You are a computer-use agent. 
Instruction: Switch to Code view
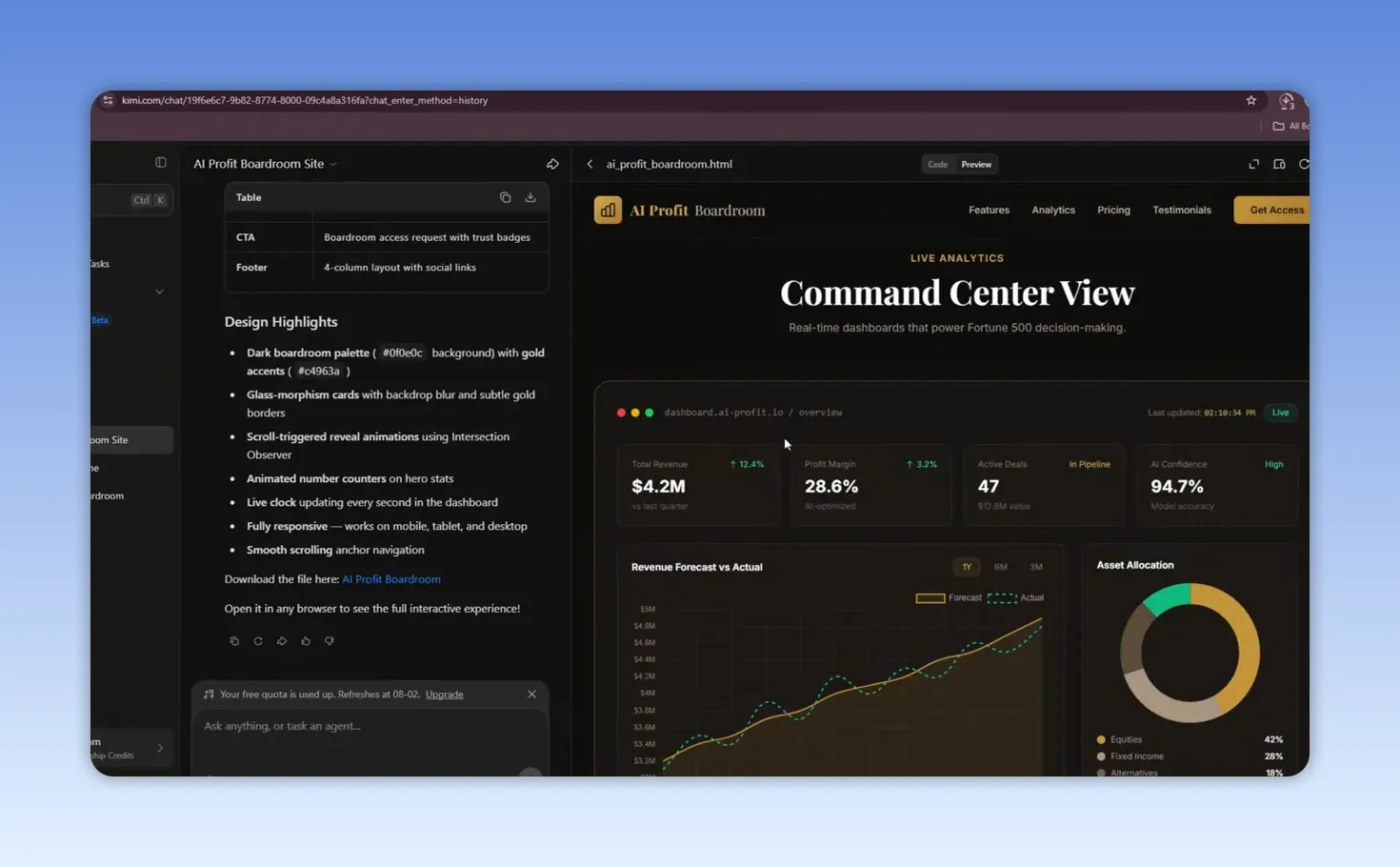[x=938, y=164]
